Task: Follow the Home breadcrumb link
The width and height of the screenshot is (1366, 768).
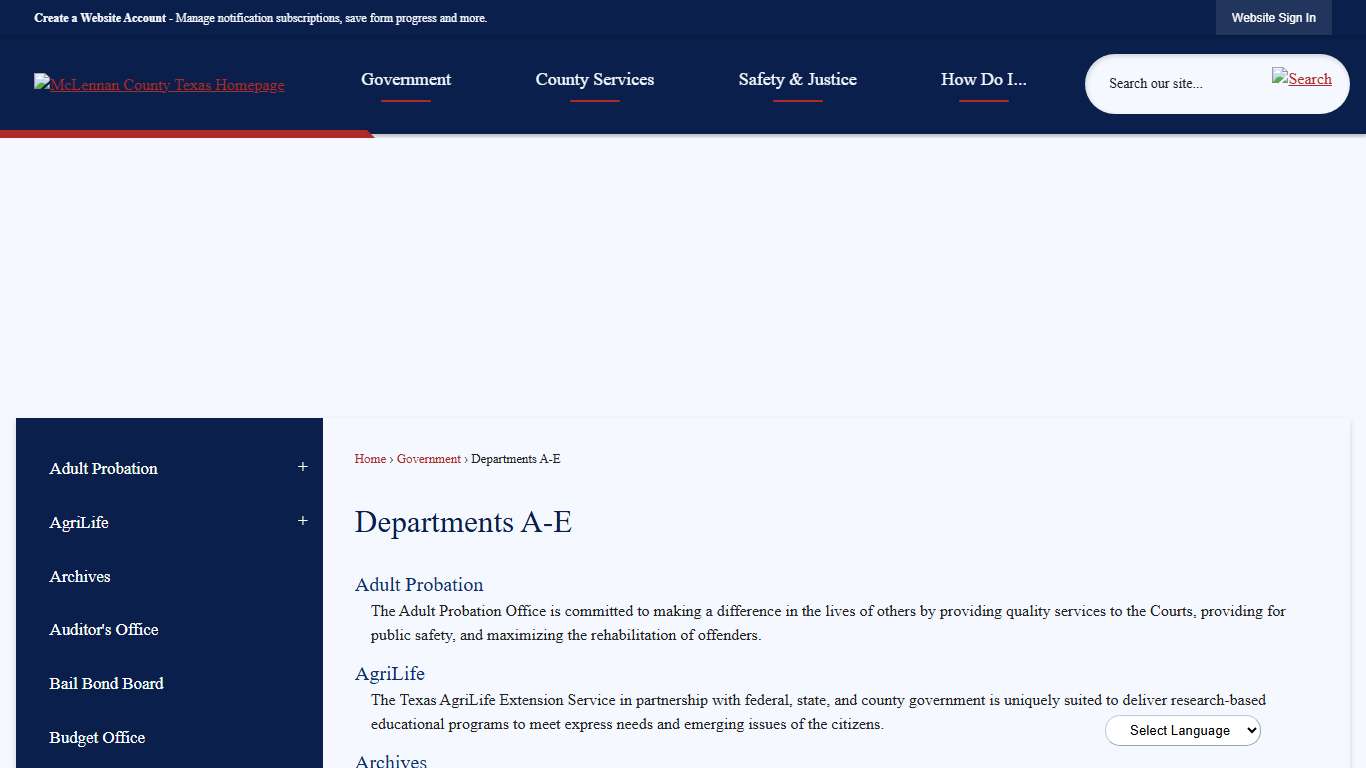Action: pyautogui.click(x=369, y=459)
